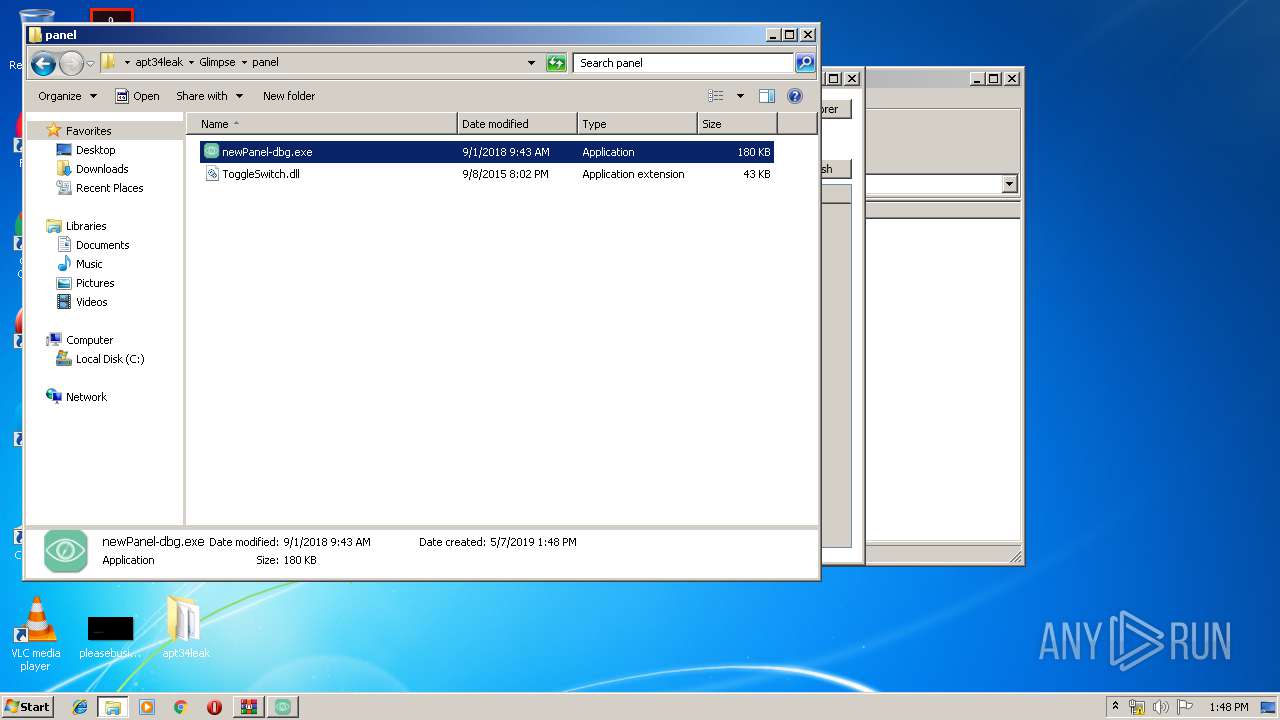The height and width of the screenshot is (720, 1280).
Task: Click the volume speaker tray icon
Action: 1161,707
